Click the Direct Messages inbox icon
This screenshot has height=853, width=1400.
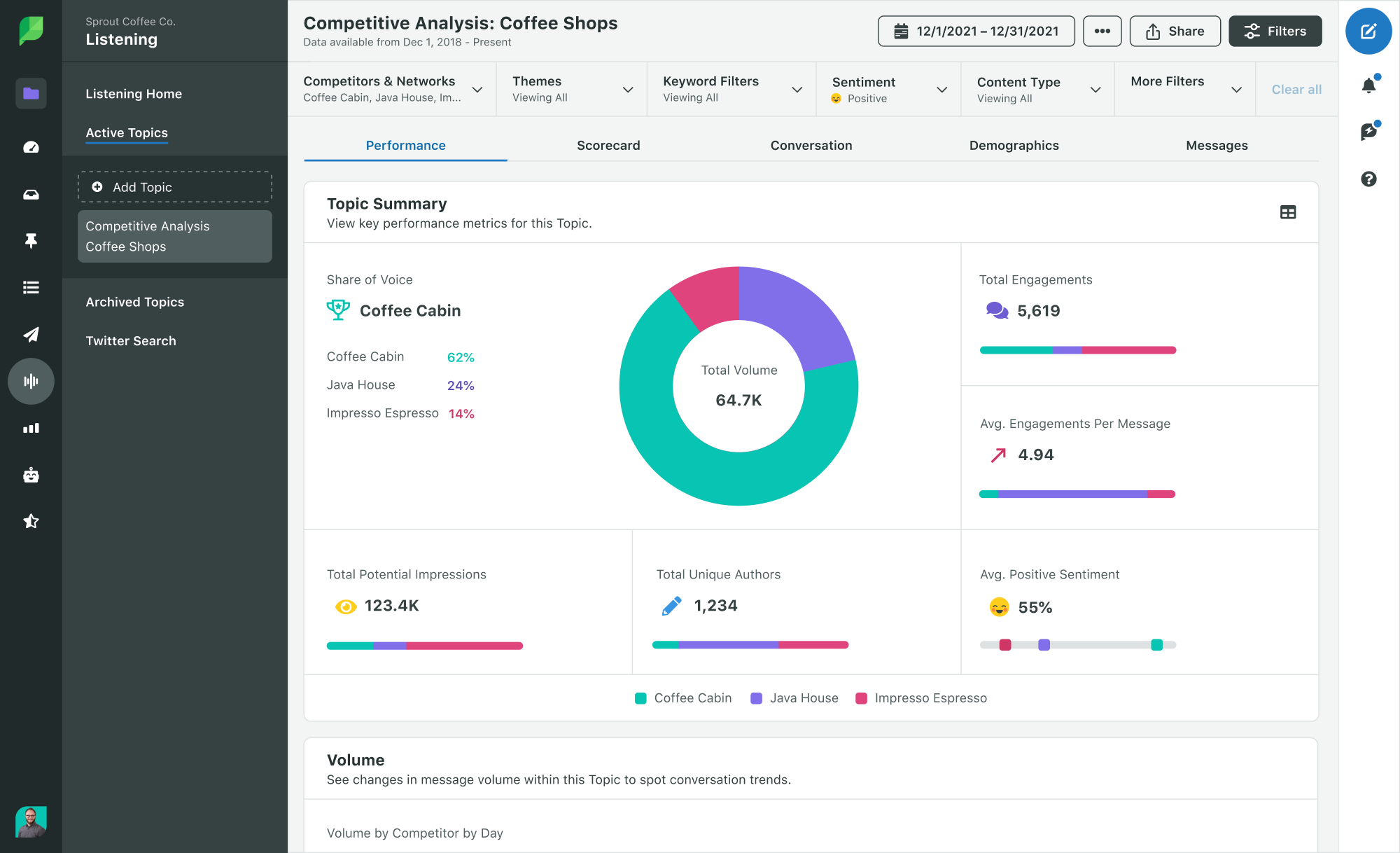tap(29, 194)
